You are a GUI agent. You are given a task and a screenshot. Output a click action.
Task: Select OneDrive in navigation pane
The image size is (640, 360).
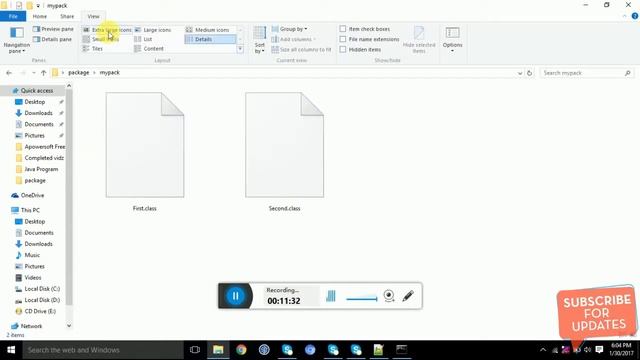28,196
